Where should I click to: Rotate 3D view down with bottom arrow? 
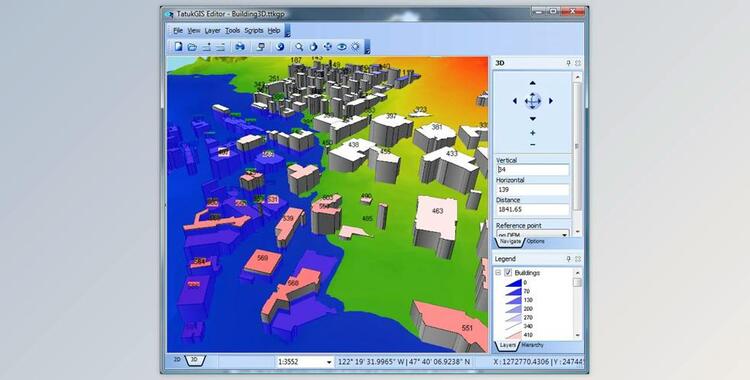click(532, 119)
